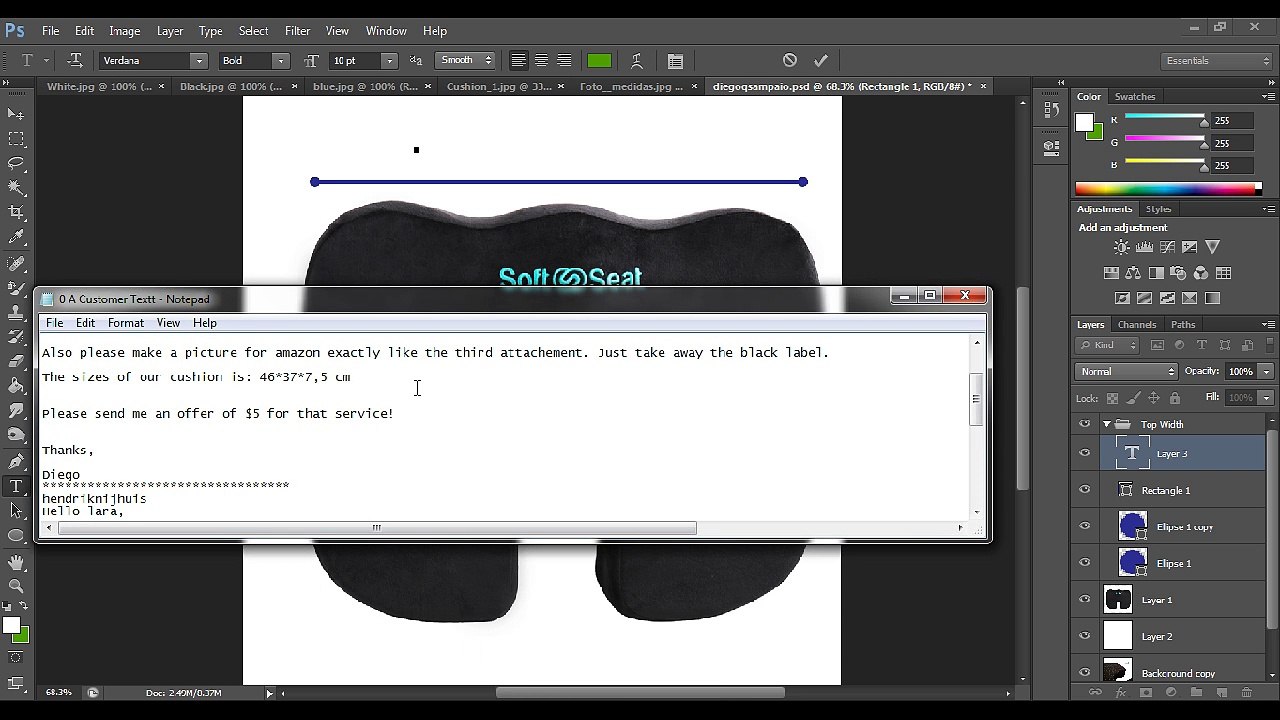Image resolution: width=1280 pixels, height=720 pixels.
Task: Add a Photo Filter adjustment
Action: [x=1178, y=273]
